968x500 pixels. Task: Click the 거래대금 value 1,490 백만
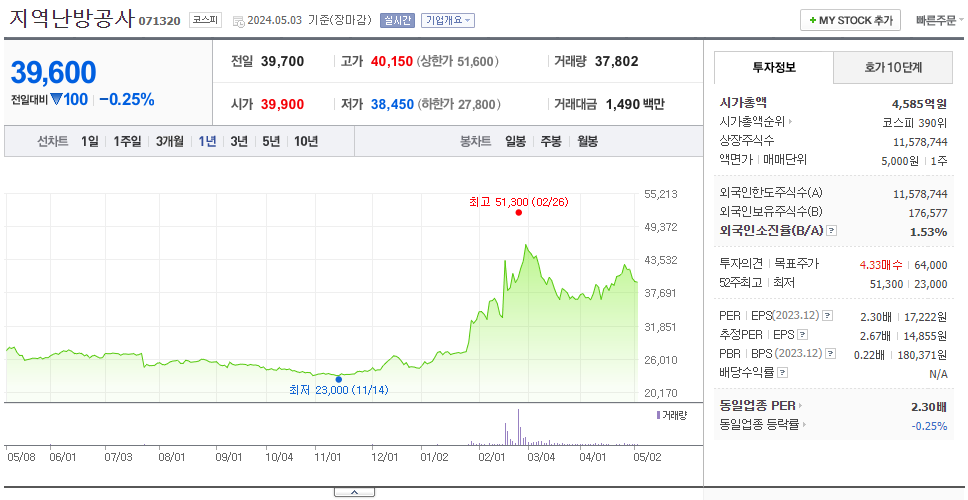[x=635, y=104]
